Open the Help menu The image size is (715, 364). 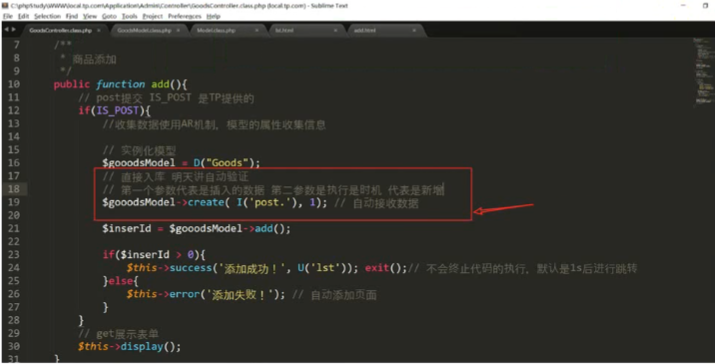[213, 16]
